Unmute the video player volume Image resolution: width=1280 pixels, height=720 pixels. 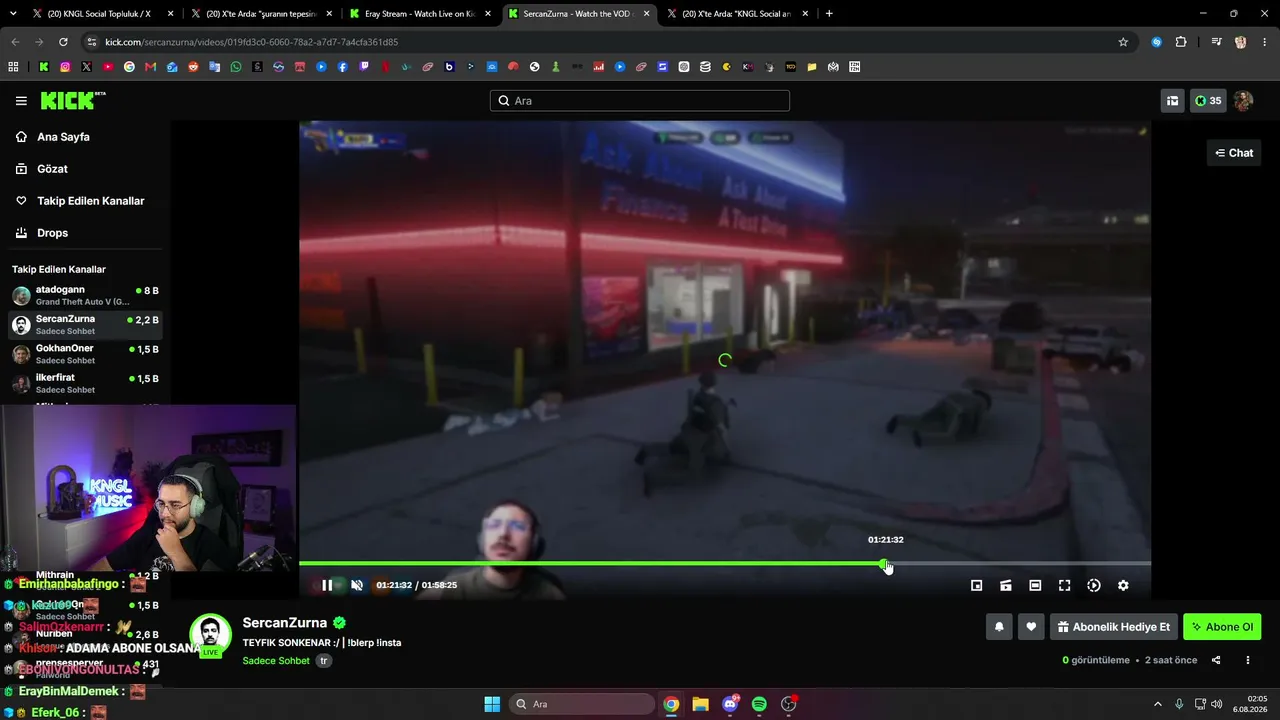point(357,586)
